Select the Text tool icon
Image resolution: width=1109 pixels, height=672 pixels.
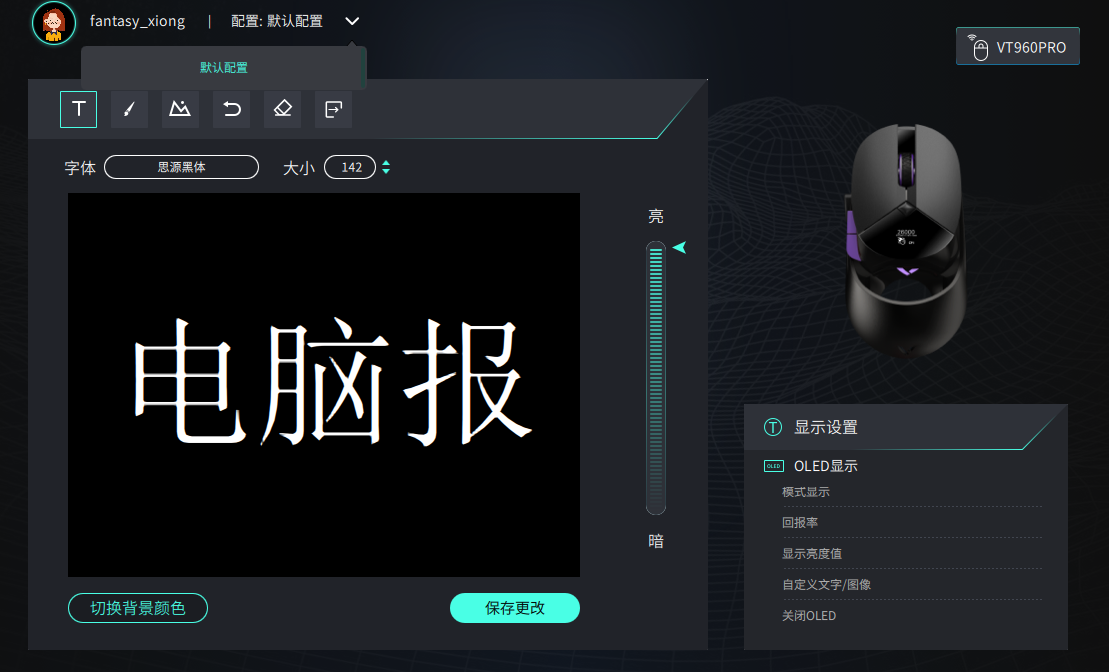[78, 109]
